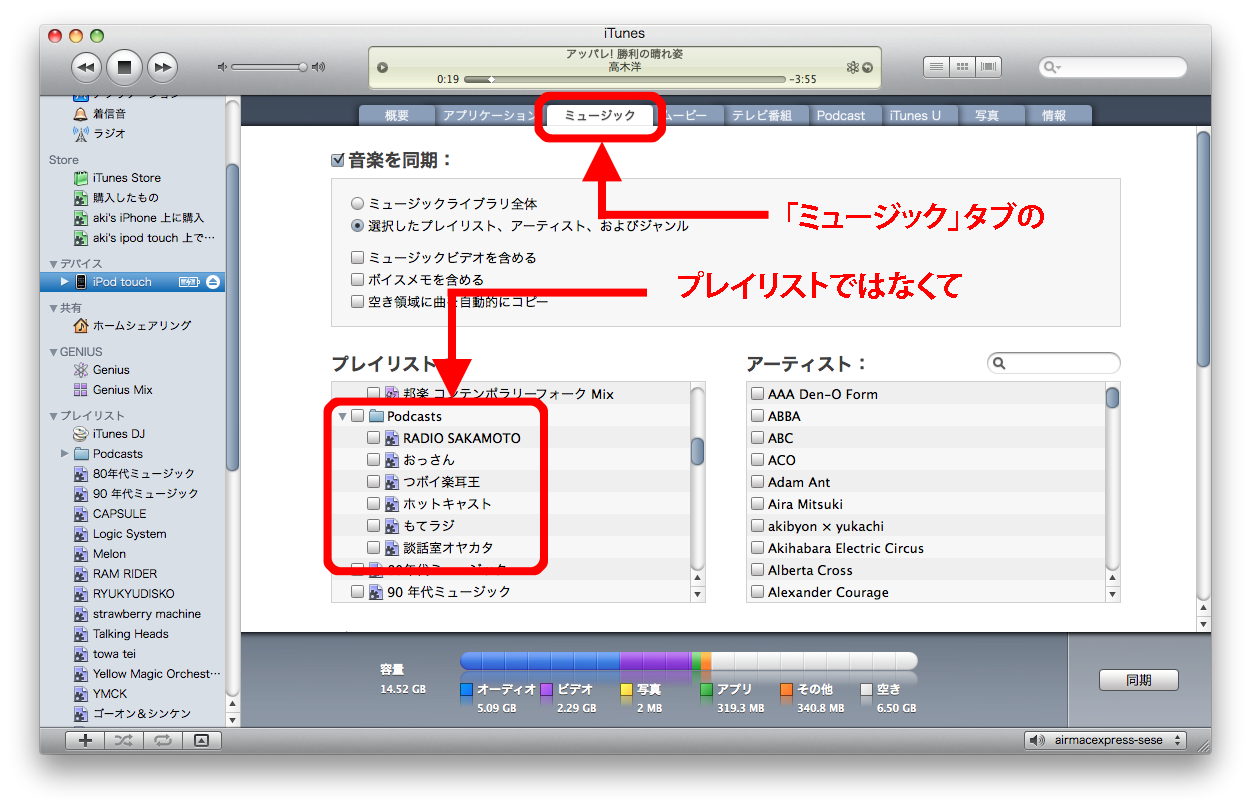The image size is (1251, 800).
Task: Click the song playback progress bar
Action: (x=625, y=79)
